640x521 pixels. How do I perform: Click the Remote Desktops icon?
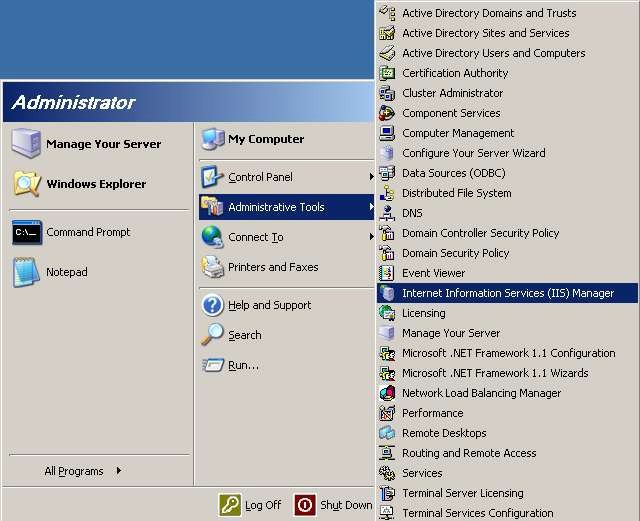387,433
